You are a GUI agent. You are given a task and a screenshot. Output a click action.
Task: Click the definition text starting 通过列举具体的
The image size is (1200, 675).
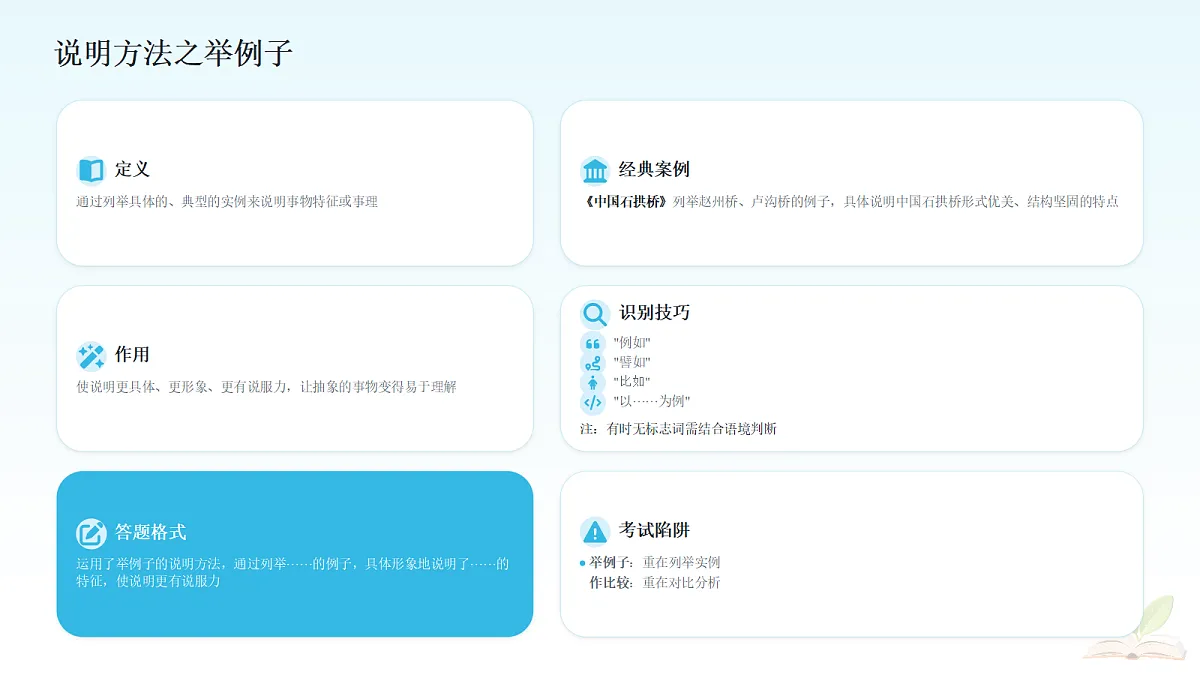tap(227, 202)
